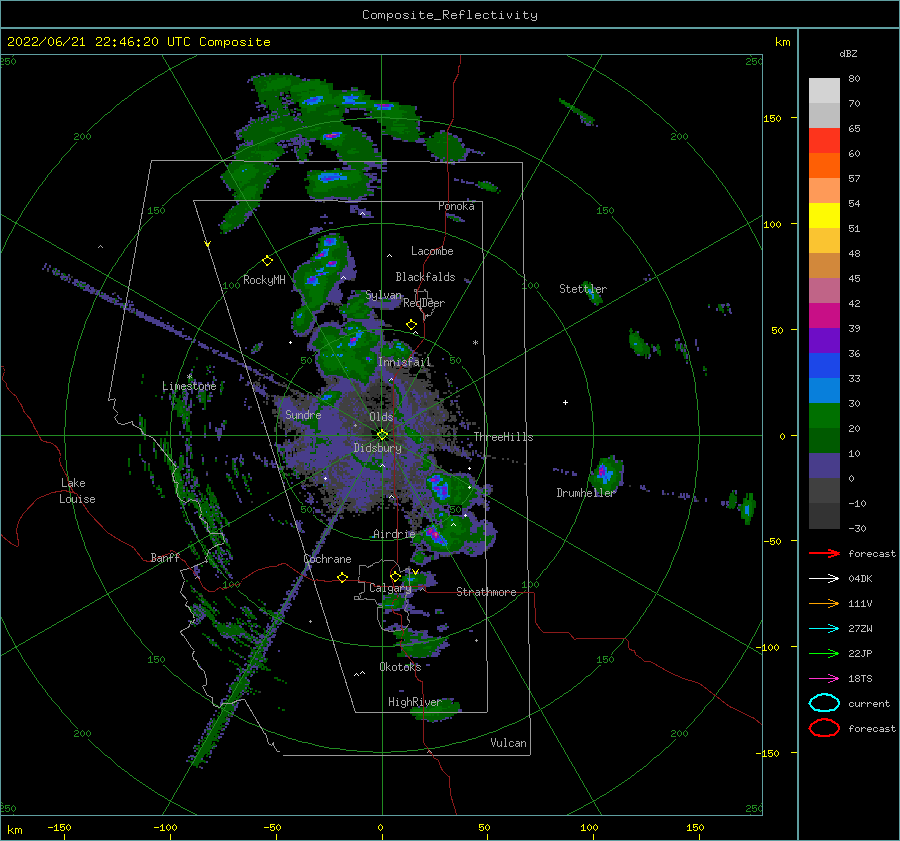Image resolution: width=900 pixels, height=841 pixels.
Task: Click the yellow diamond marker above Calgary label
Action: pos(395,576)
